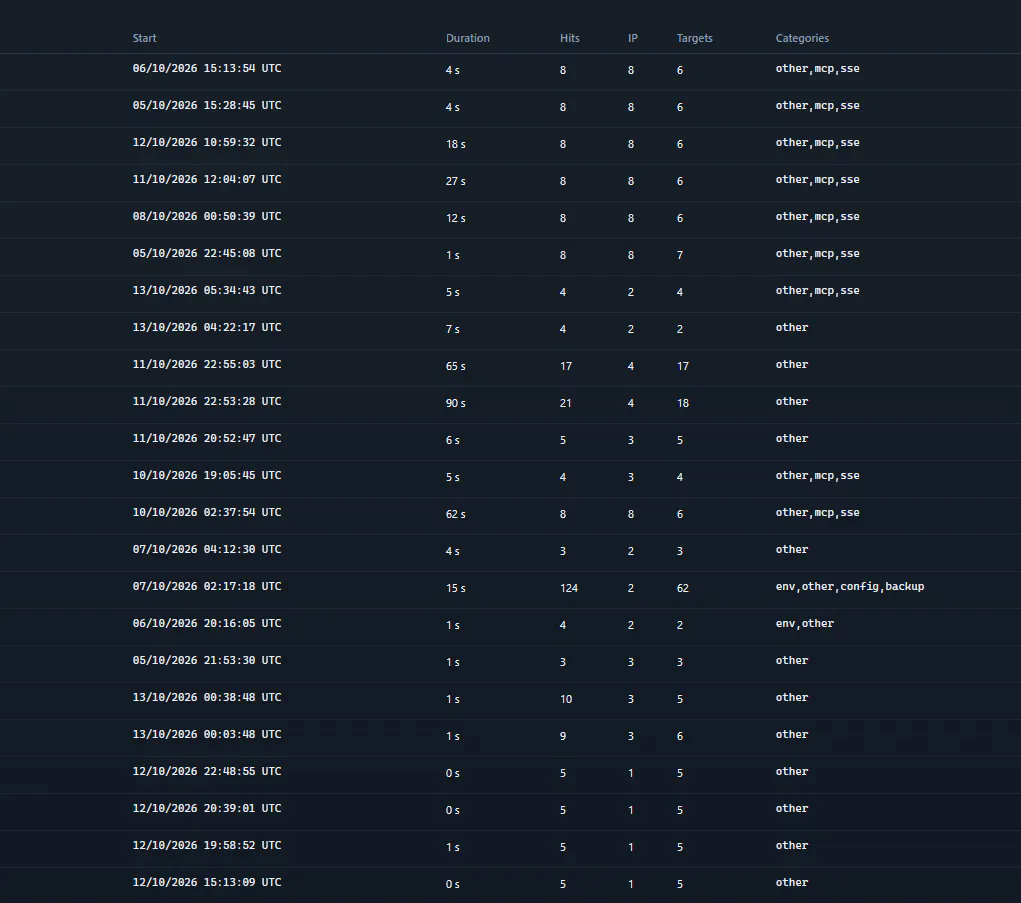The image size is (1021, 903).
Task: Click the 0 s duration in 12/10/2026 22:48:55 row
Action: coord(453,773)
